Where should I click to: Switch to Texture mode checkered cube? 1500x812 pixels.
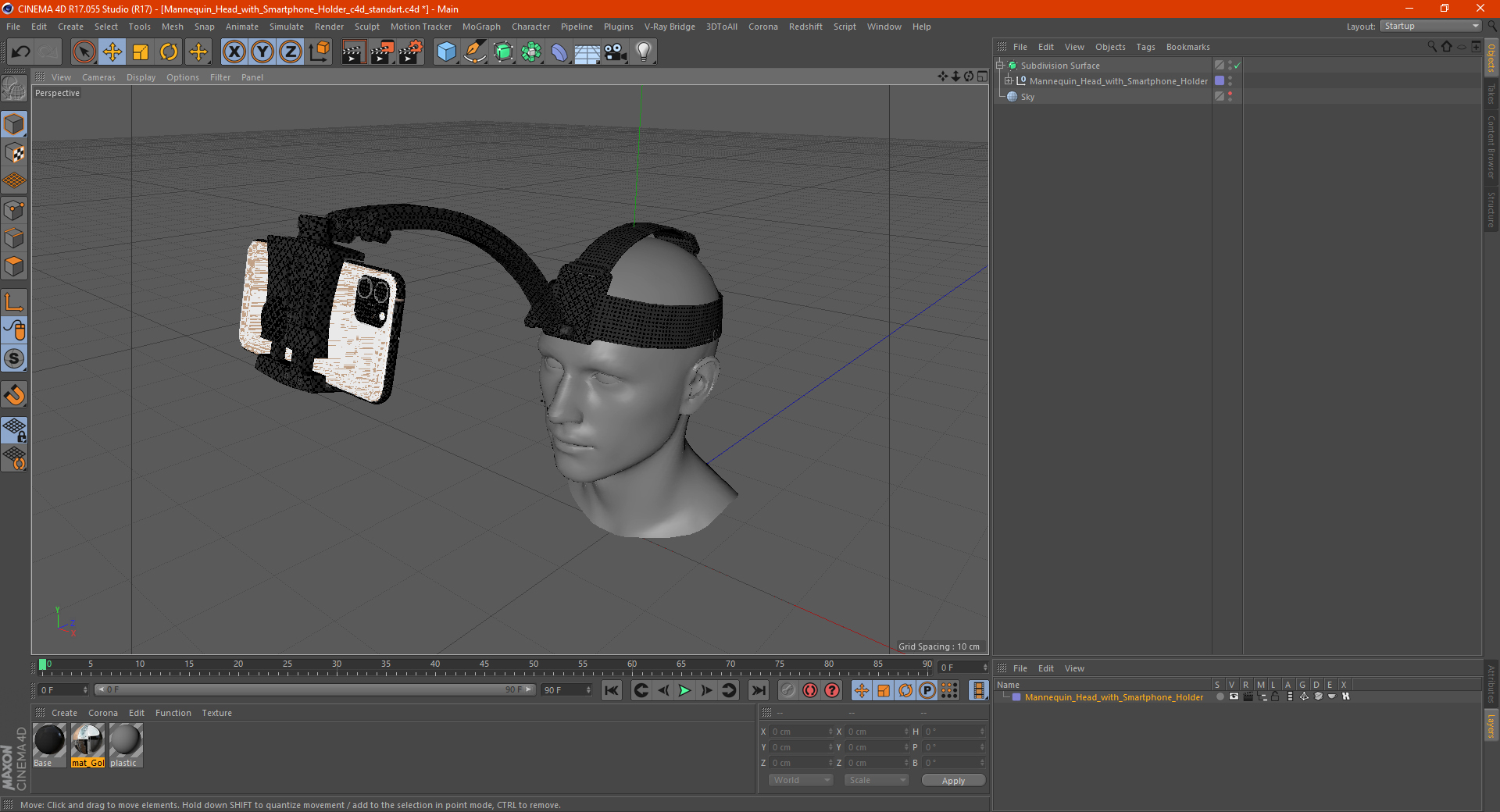[x=14, y=153]
